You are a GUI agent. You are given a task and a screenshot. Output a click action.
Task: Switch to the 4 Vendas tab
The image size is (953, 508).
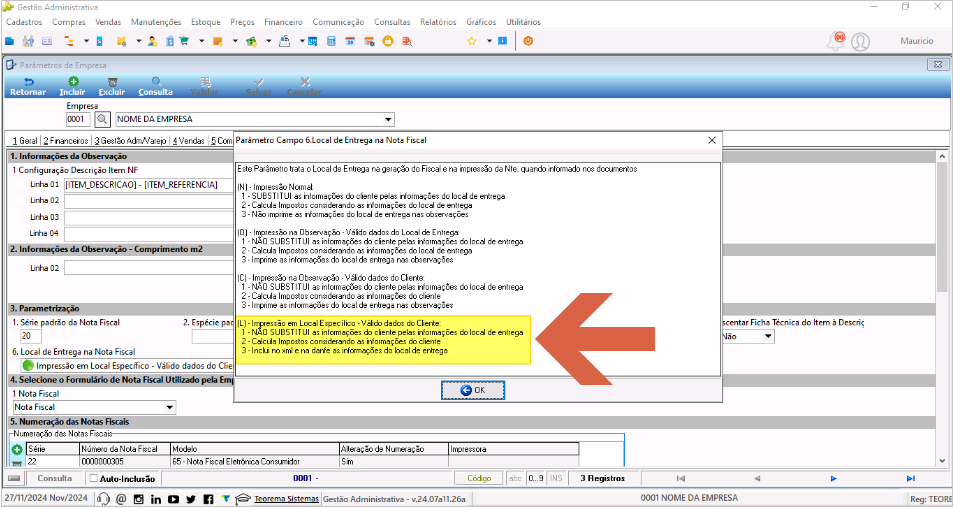[x=188, y=140]
